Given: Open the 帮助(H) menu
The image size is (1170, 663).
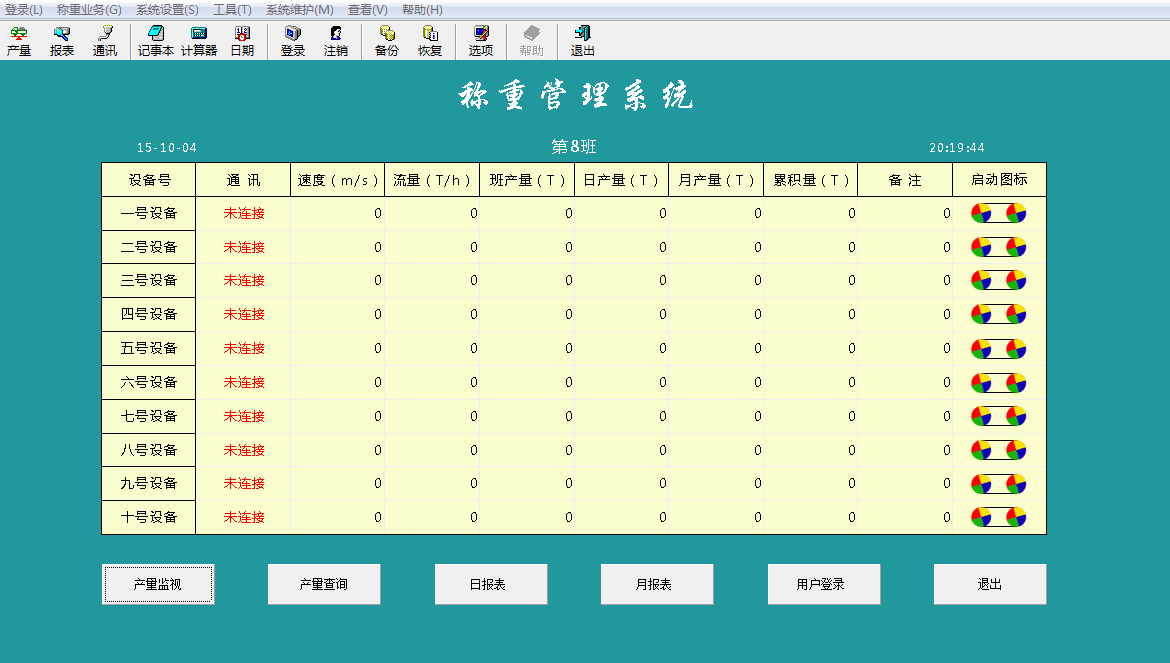Looking at the screenshot, I should (422, 10).
